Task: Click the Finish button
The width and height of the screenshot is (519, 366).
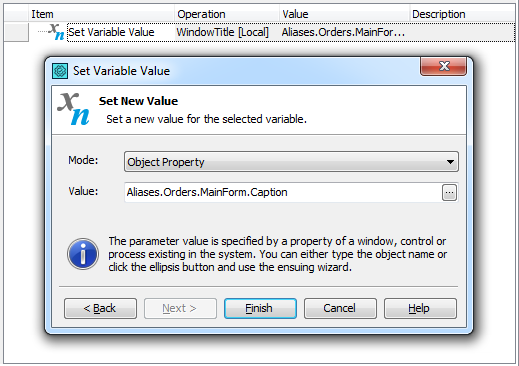Action: 260,308
